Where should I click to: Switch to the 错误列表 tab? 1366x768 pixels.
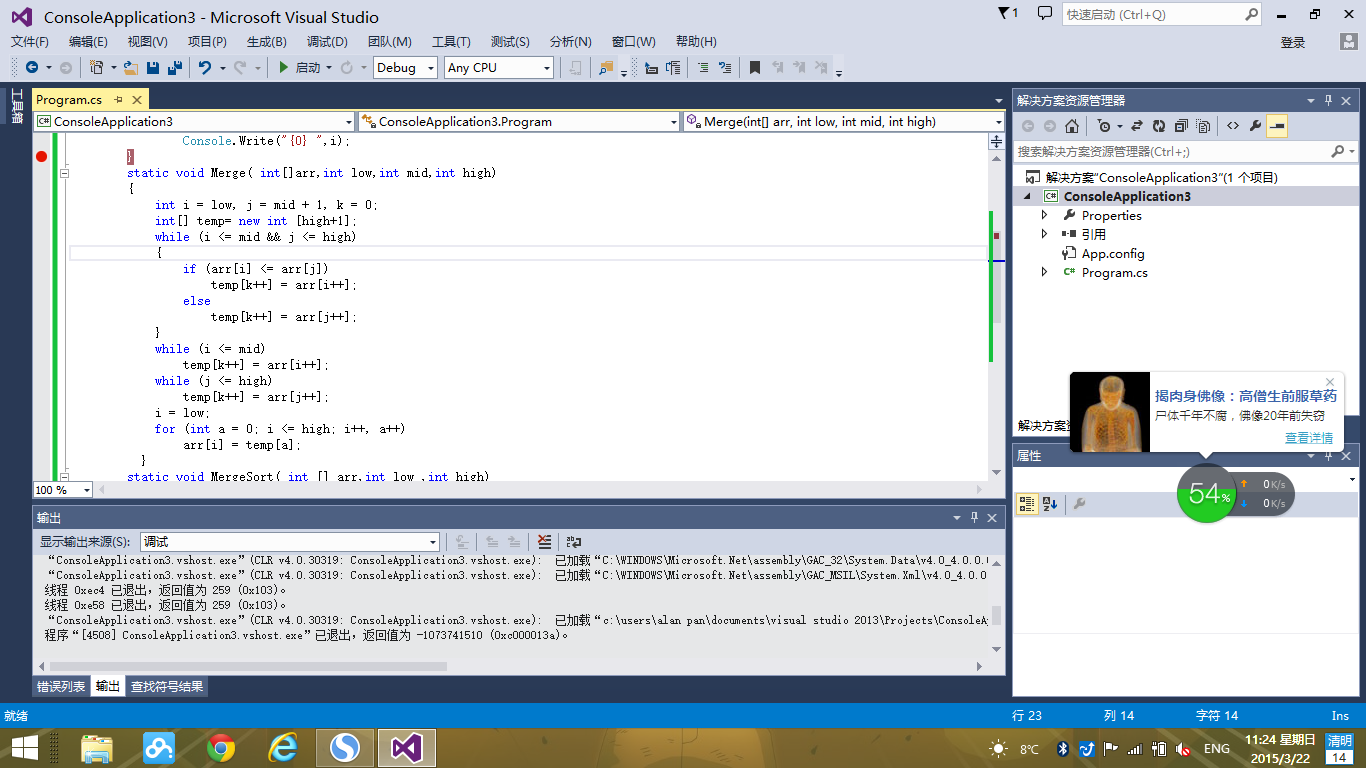pos(61,687)
